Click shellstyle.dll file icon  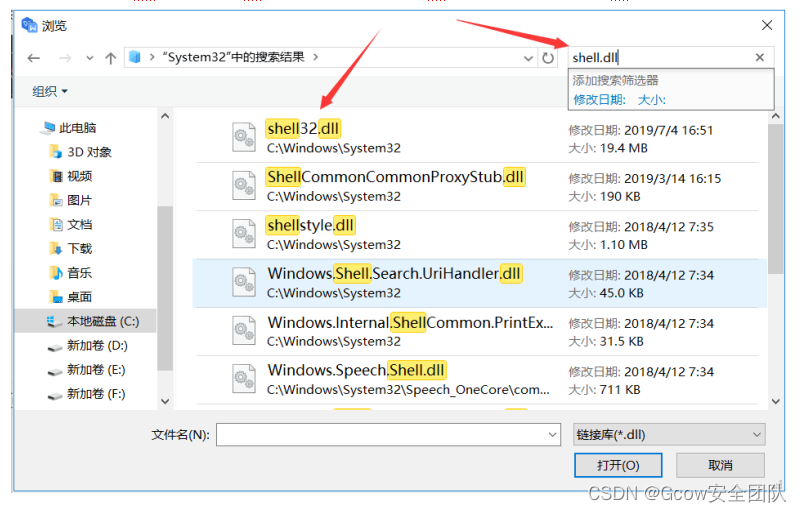[x=244, y=234]
